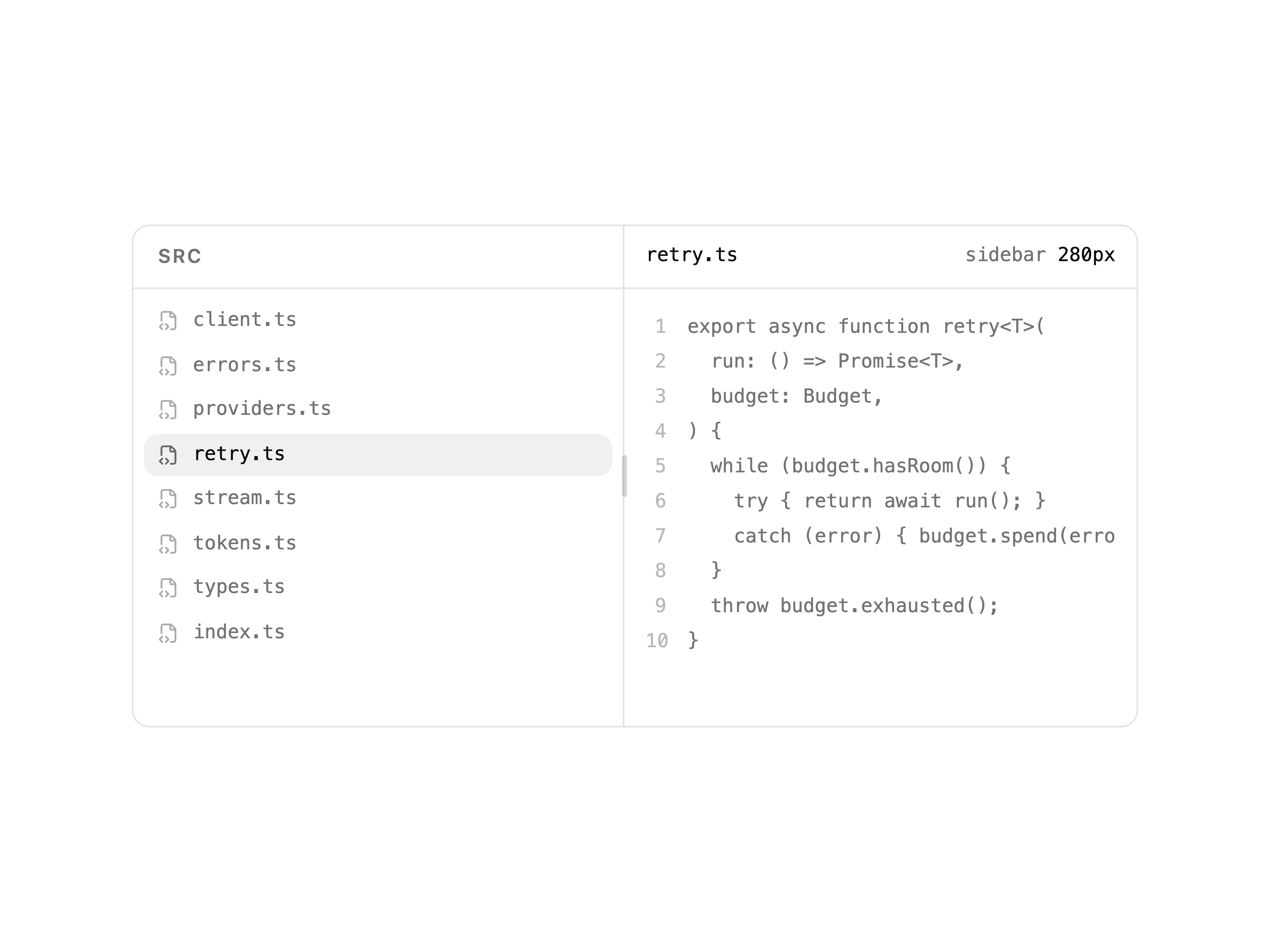Select providers.ts in the SRC list
The width and height of the screenshot is (1270, 952).
click(x=378, y=409)
